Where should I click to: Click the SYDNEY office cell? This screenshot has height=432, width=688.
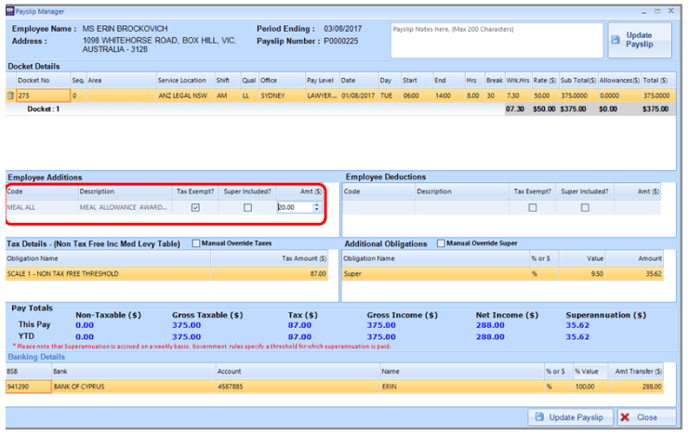pyautogui.click(x=282, y=96)
